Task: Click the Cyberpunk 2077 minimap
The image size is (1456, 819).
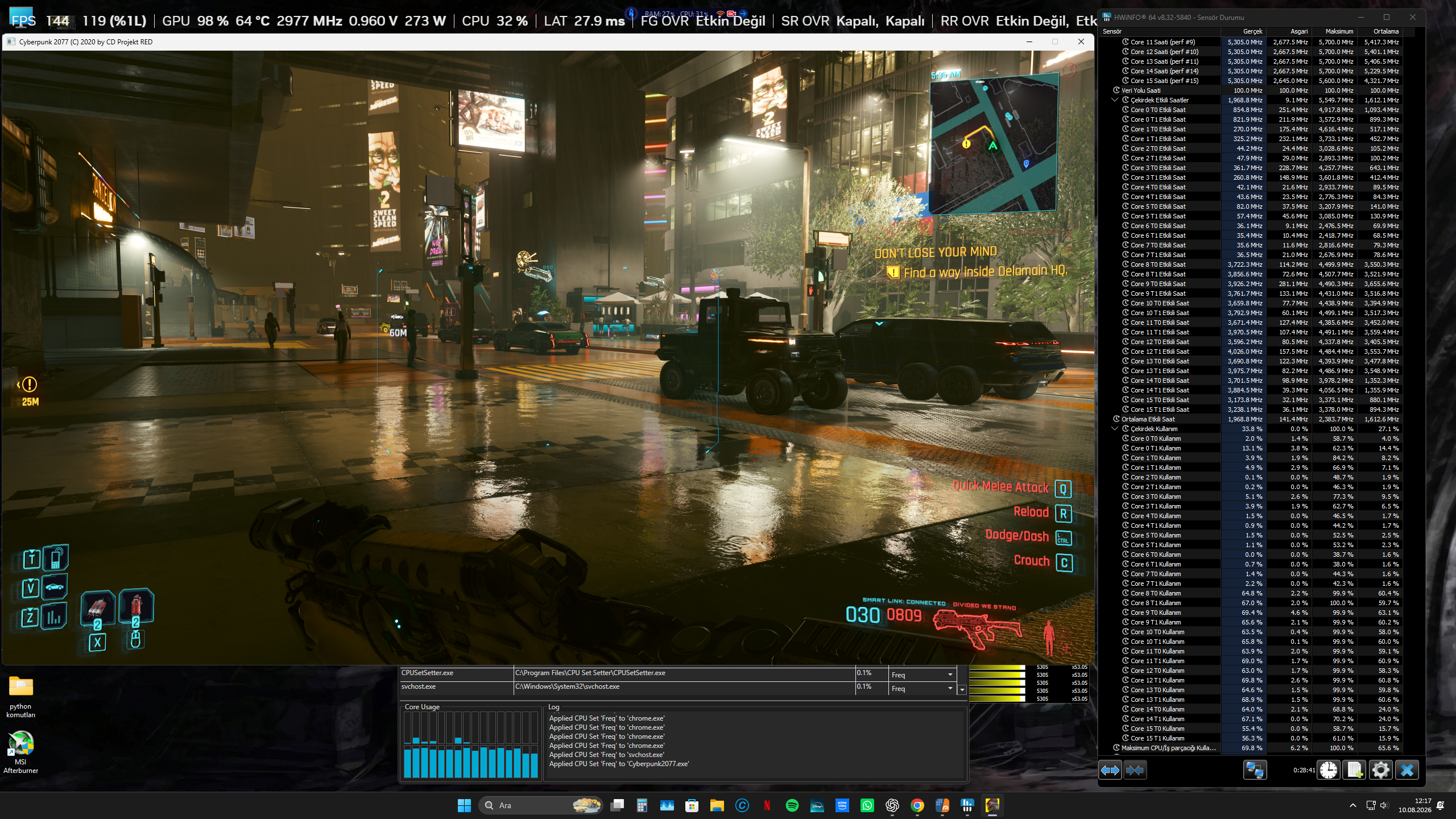Action: (x=994, y=144)
